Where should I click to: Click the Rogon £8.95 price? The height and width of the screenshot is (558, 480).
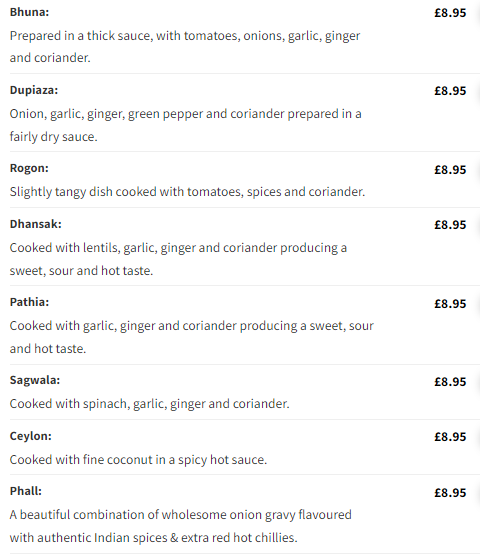(x=450, y=170)
